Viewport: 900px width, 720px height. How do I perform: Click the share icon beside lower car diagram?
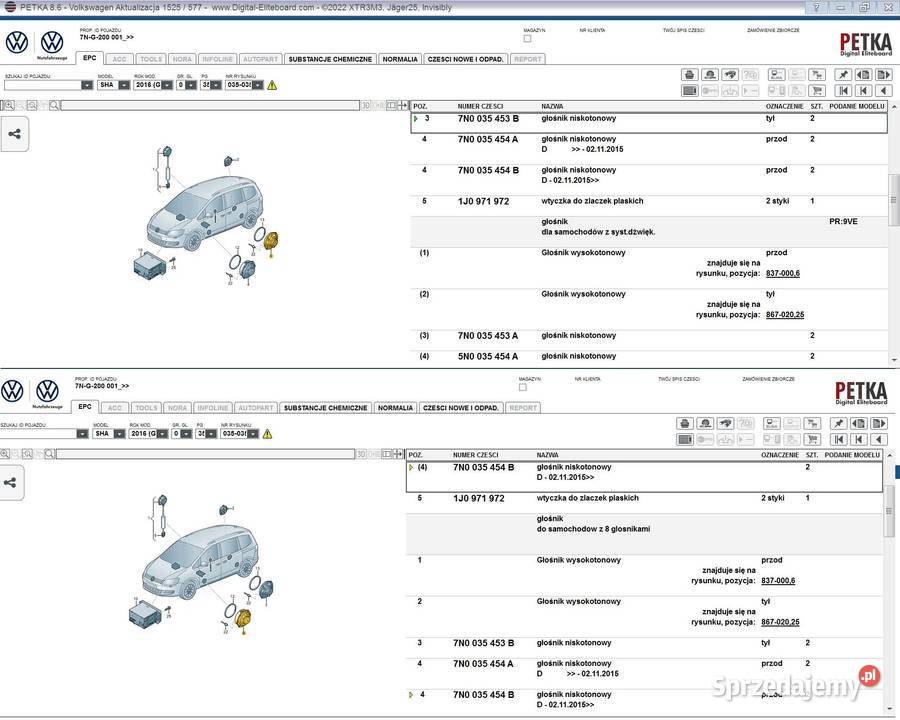click(10, 482)
